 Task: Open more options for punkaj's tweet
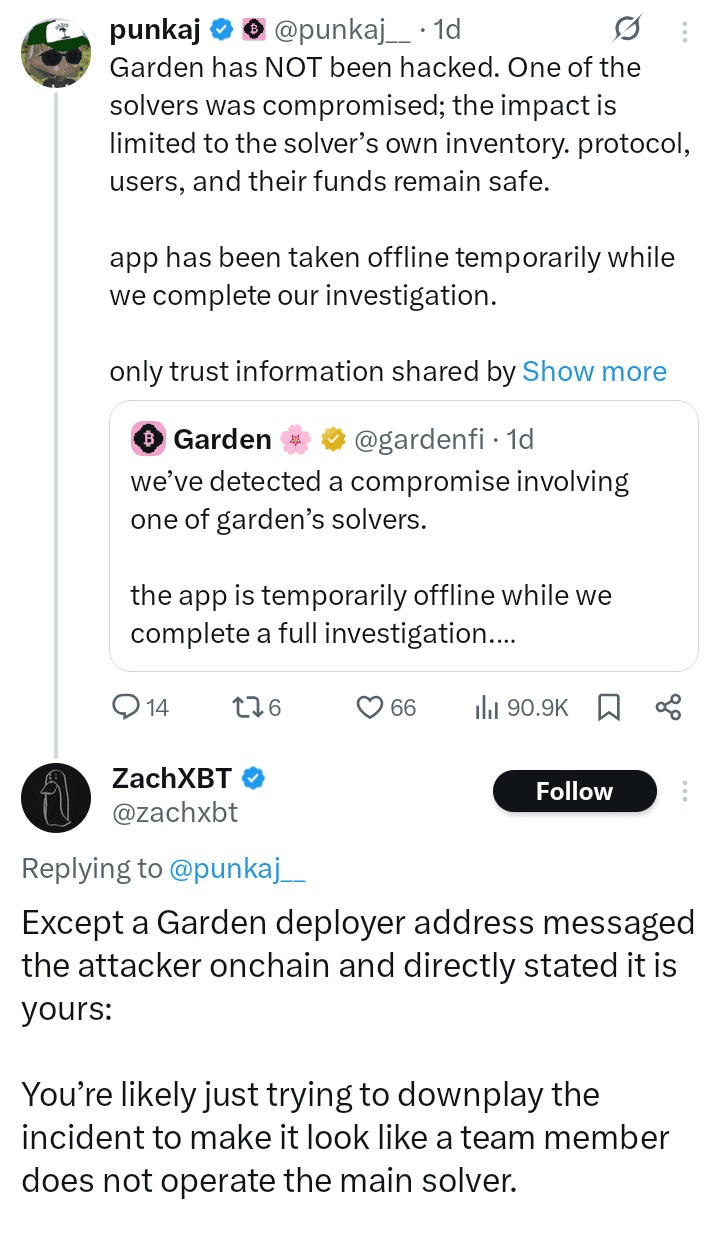(x=685, y=31)
